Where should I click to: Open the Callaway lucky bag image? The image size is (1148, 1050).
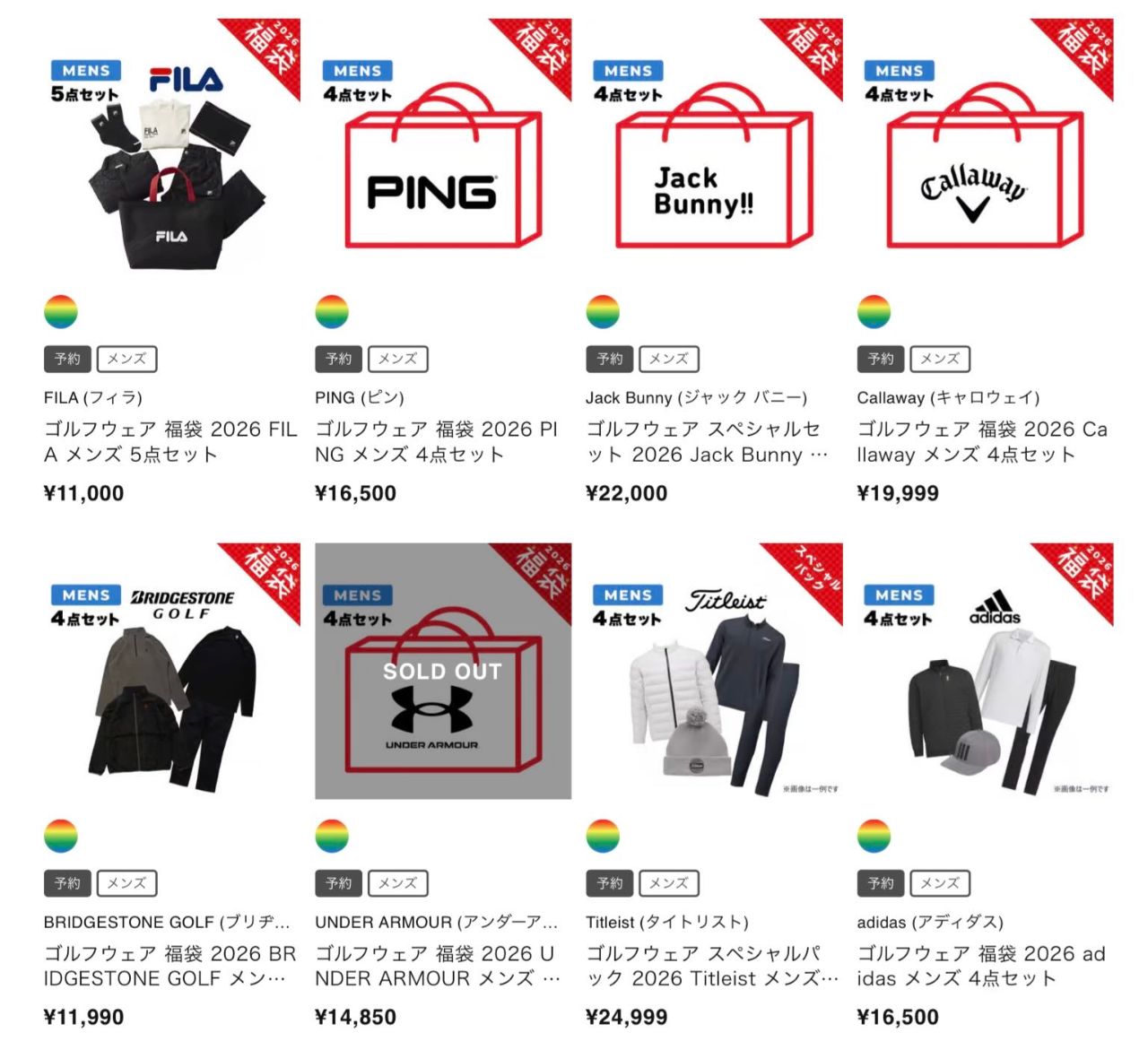[985, 146]
